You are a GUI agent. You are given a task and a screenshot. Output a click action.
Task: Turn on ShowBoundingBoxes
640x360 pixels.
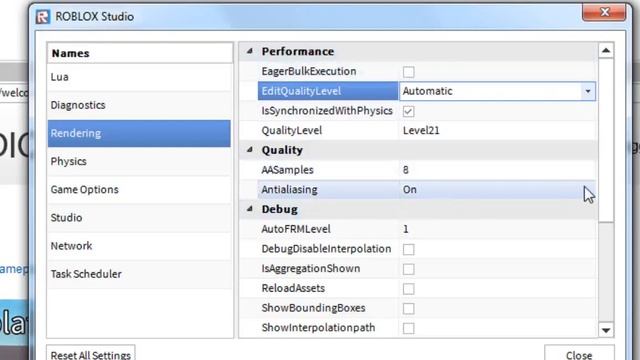[409, 309]
